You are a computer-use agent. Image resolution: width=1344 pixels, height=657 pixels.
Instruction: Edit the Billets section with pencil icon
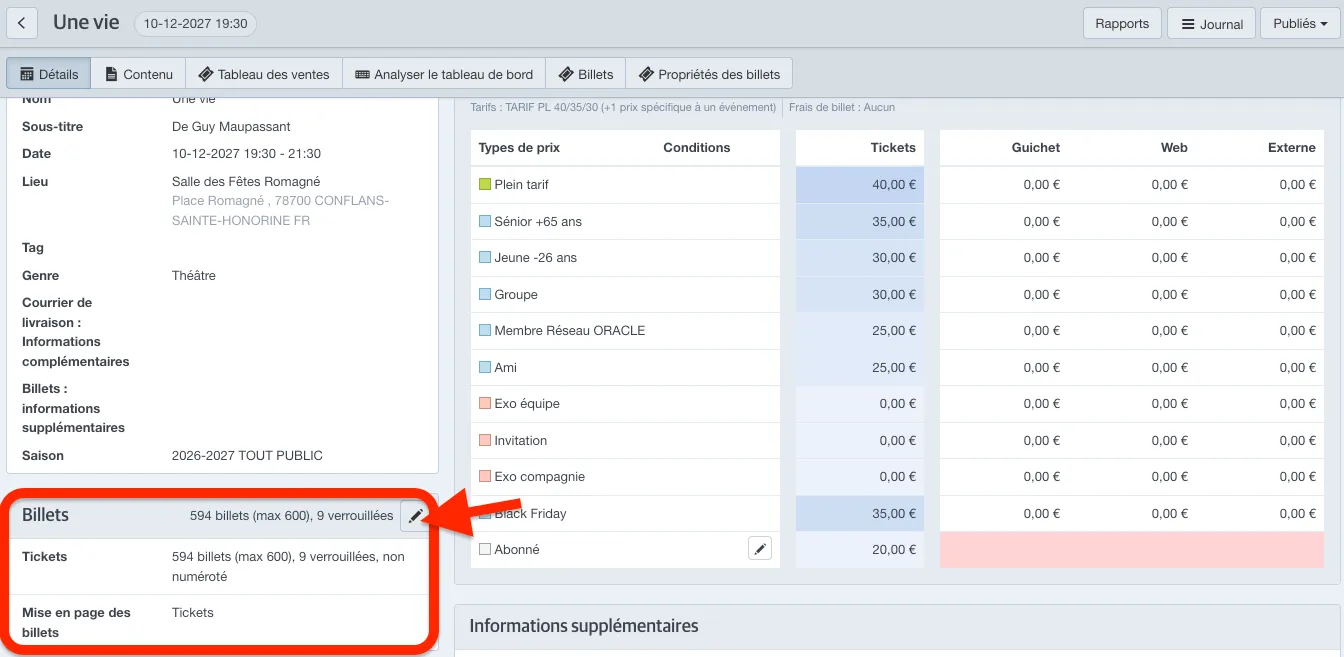(415, 516)
